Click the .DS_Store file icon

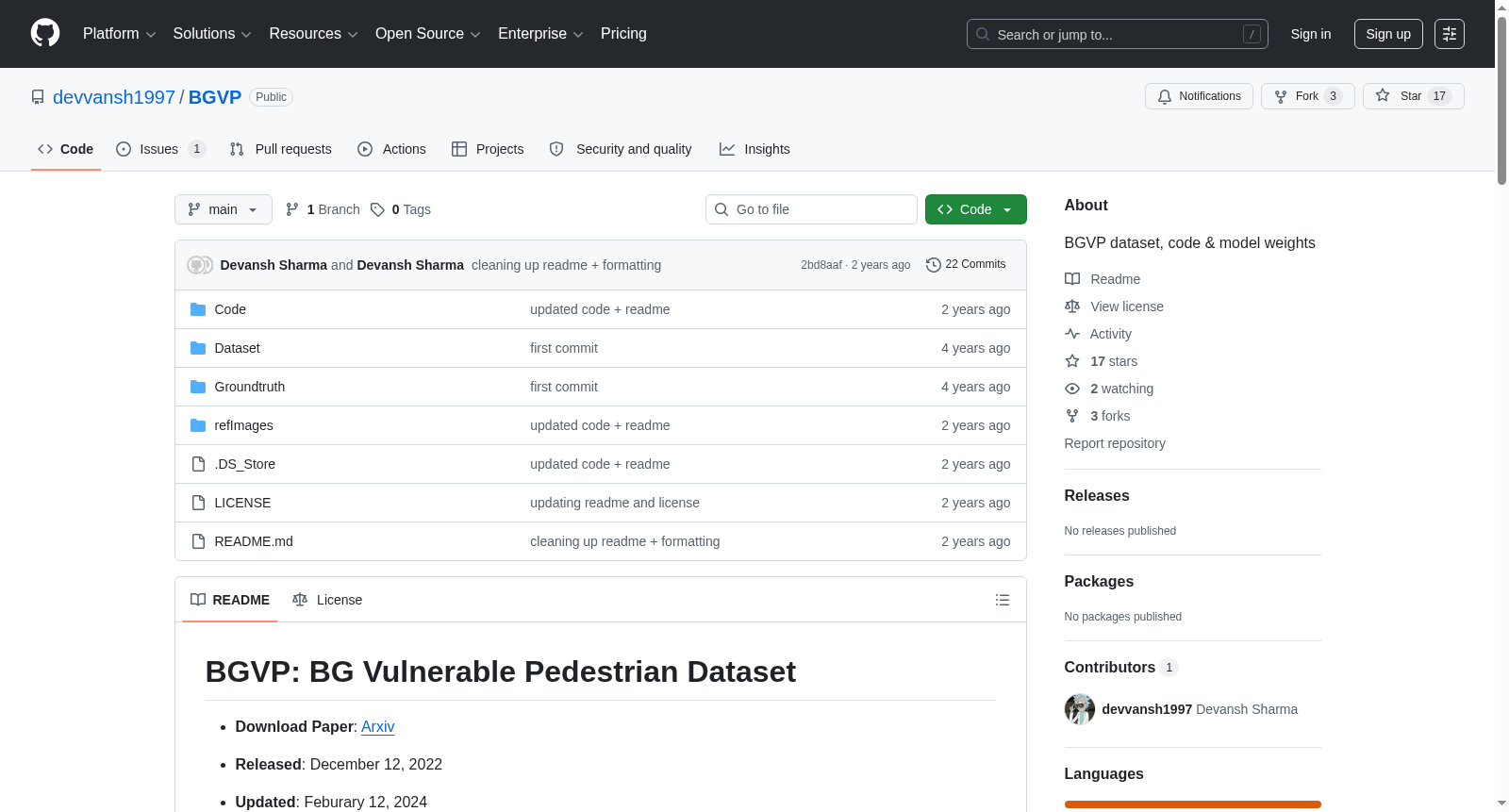tap(198, 464)
